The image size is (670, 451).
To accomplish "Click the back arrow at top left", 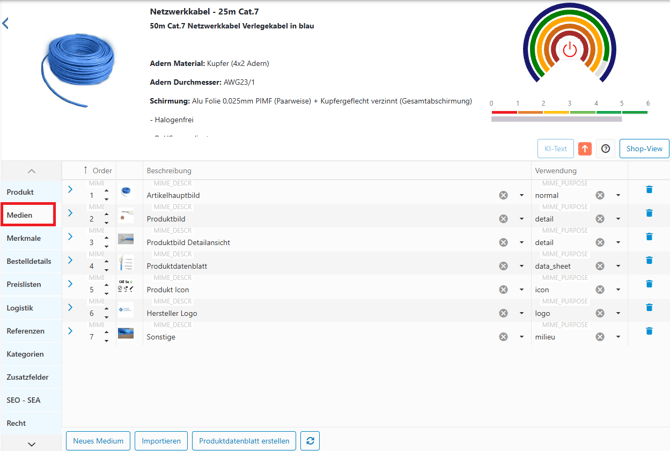I will click(6, 23).
